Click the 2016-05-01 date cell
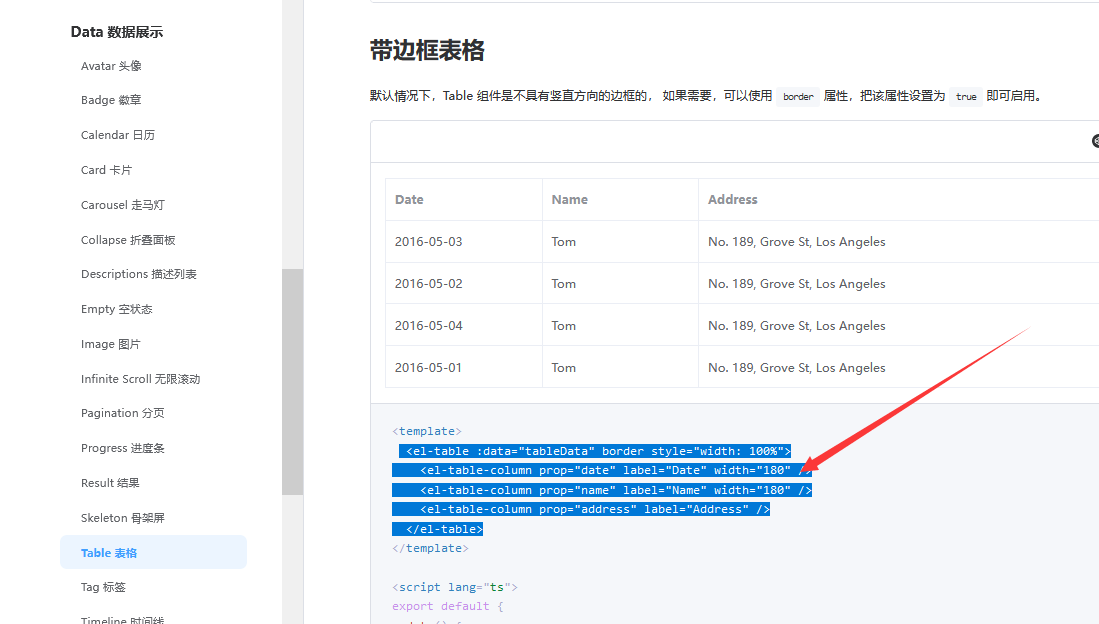This screenshot has height=624, width=1099. [463, 368]
